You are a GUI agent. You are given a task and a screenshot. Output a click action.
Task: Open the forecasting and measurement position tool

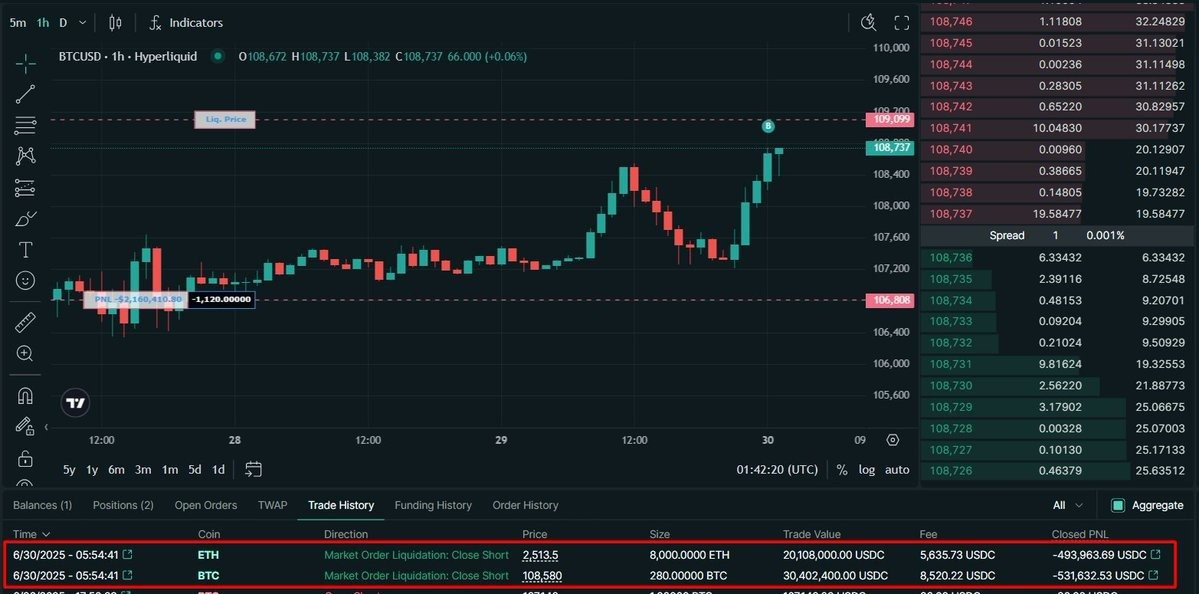click(25, 187)
